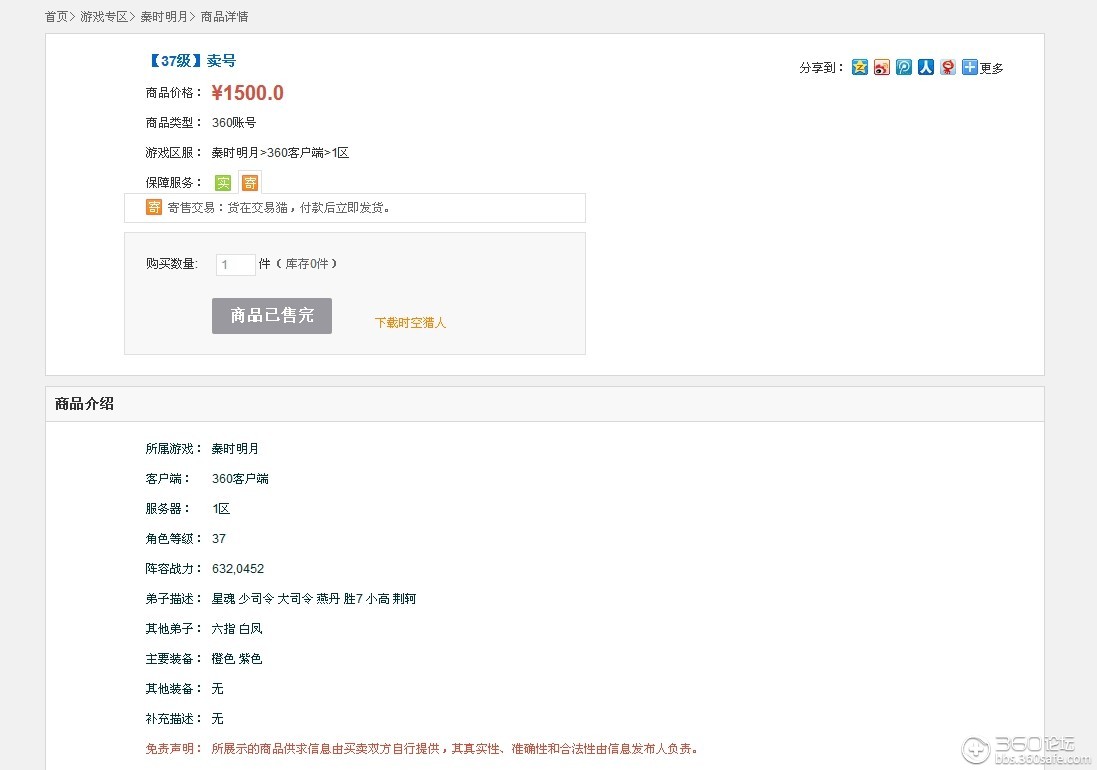Click the 【37级】卖号 product title
This screenshot has width=1097, height=770.
[x=191, y=61]
